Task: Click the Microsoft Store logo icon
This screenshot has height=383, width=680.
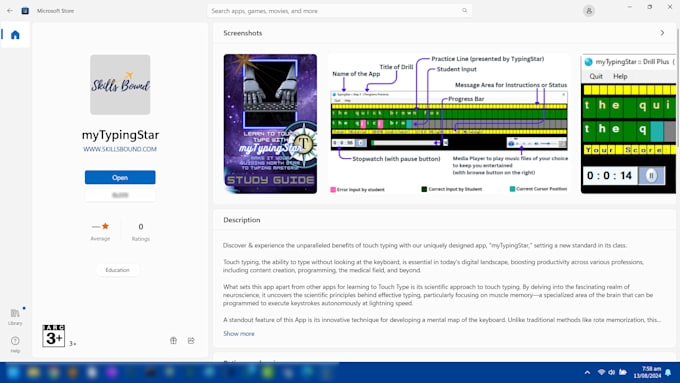Action: pos(25,11)
